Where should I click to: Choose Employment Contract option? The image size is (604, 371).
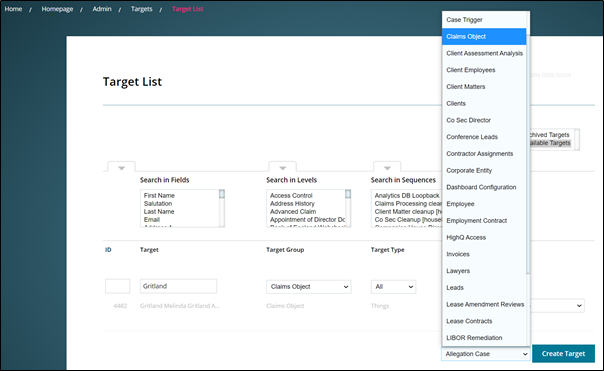point(484,221)
